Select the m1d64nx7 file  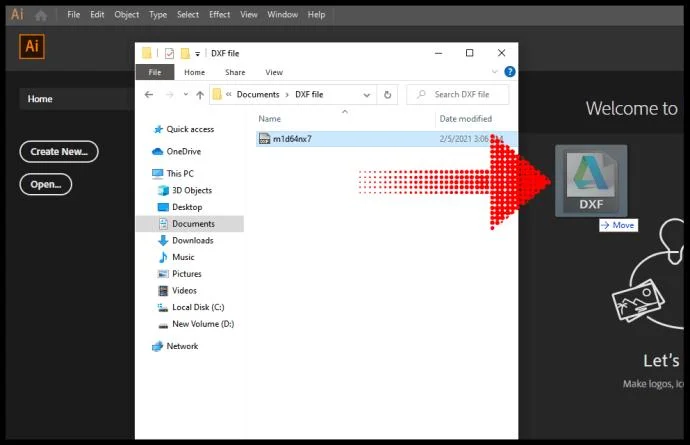[386, 139]
